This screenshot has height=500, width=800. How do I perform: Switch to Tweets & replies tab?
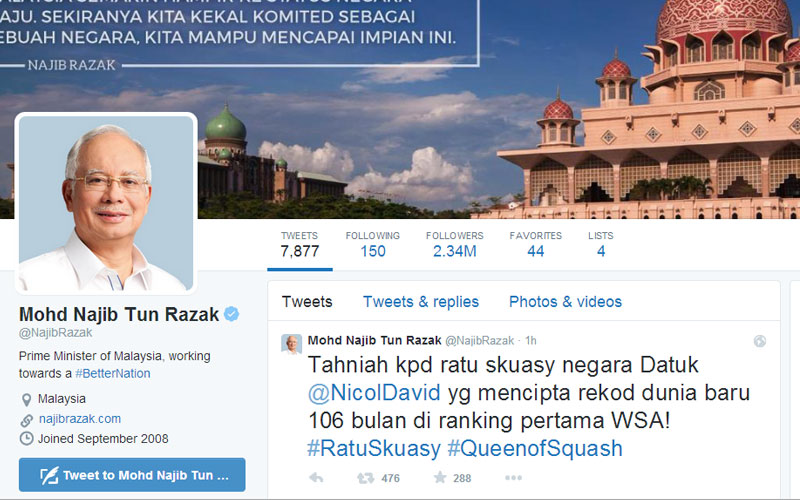tap(421, 302)
